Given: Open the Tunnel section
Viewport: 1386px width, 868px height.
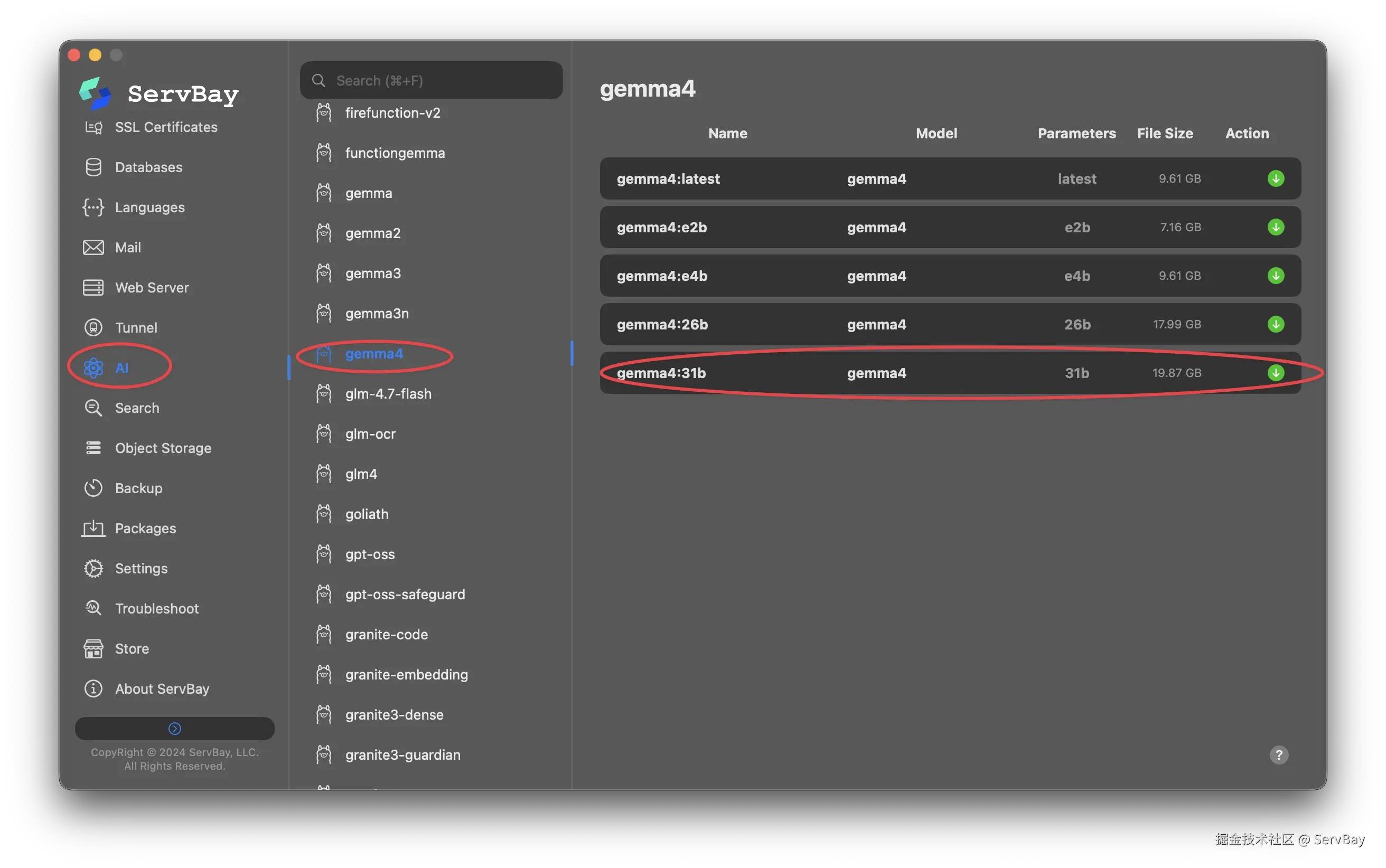Looking at the screenshot, I should pos(136,328).
